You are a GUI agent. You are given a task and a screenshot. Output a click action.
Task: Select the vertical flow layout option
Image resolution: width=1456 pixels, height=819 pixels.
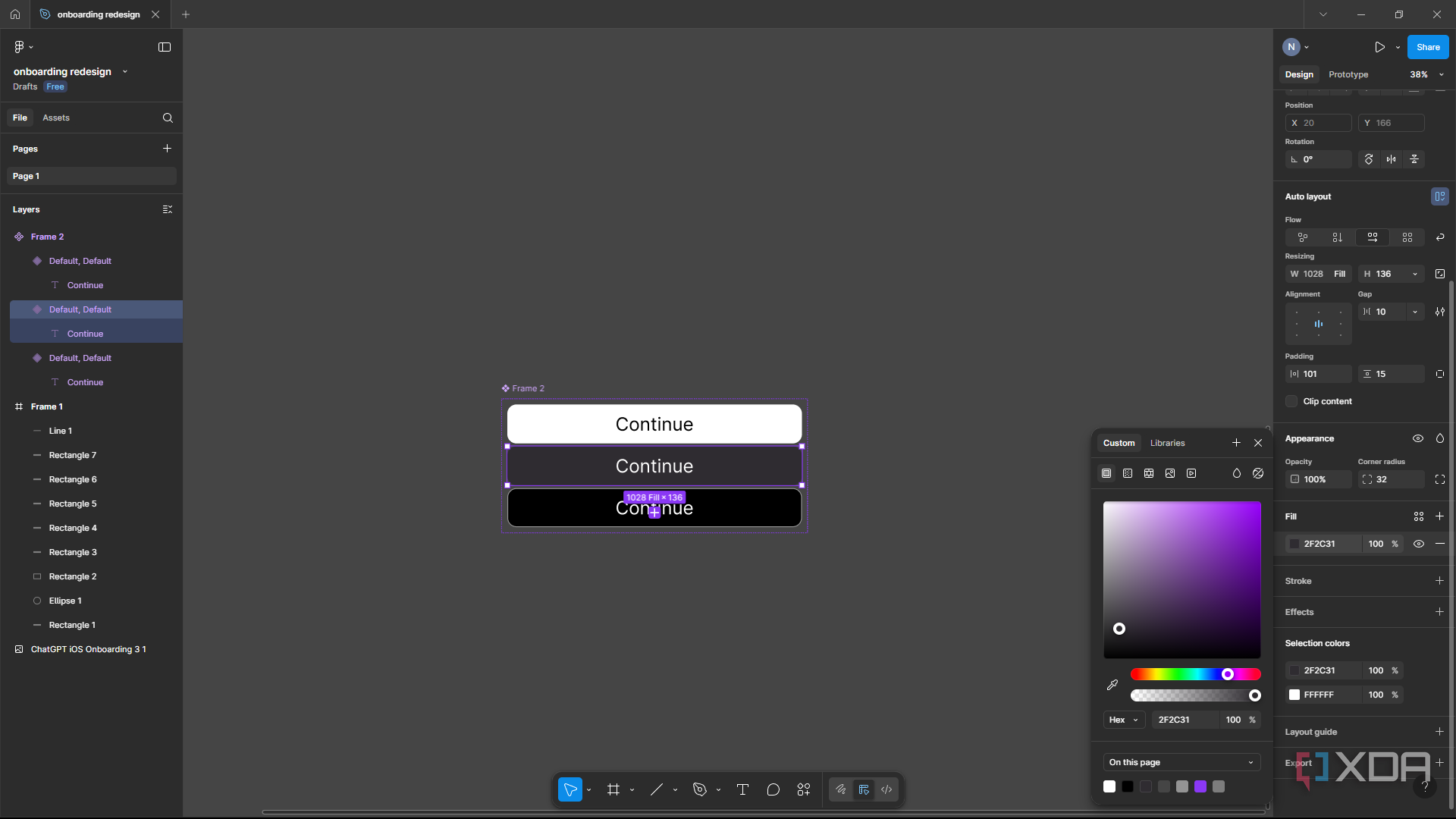click(1338, 237)
